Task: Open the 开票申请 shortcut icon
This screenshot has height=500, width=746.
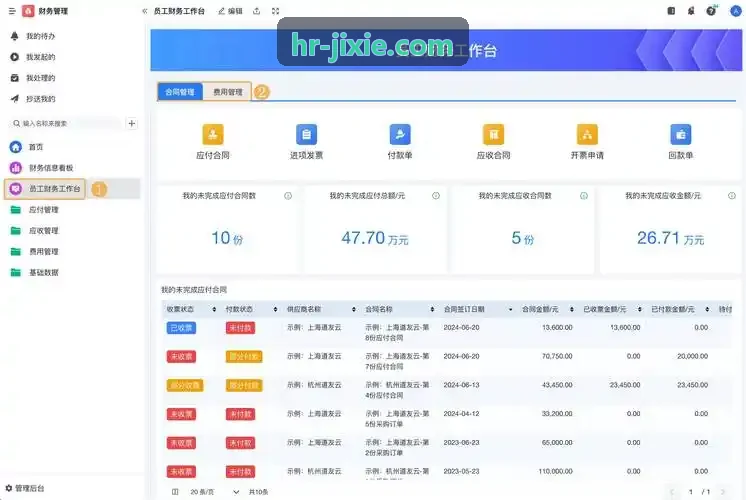Action: pos(587,134)
